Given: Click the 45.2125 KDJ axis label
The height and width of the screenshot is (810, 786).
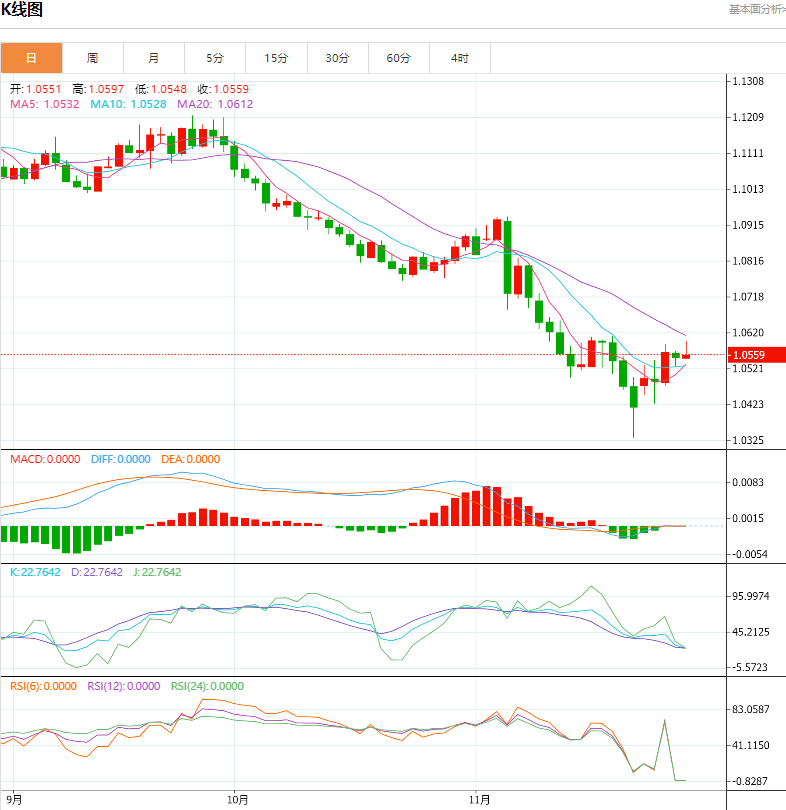Looking at the screenshot, I should pos(751,632).
